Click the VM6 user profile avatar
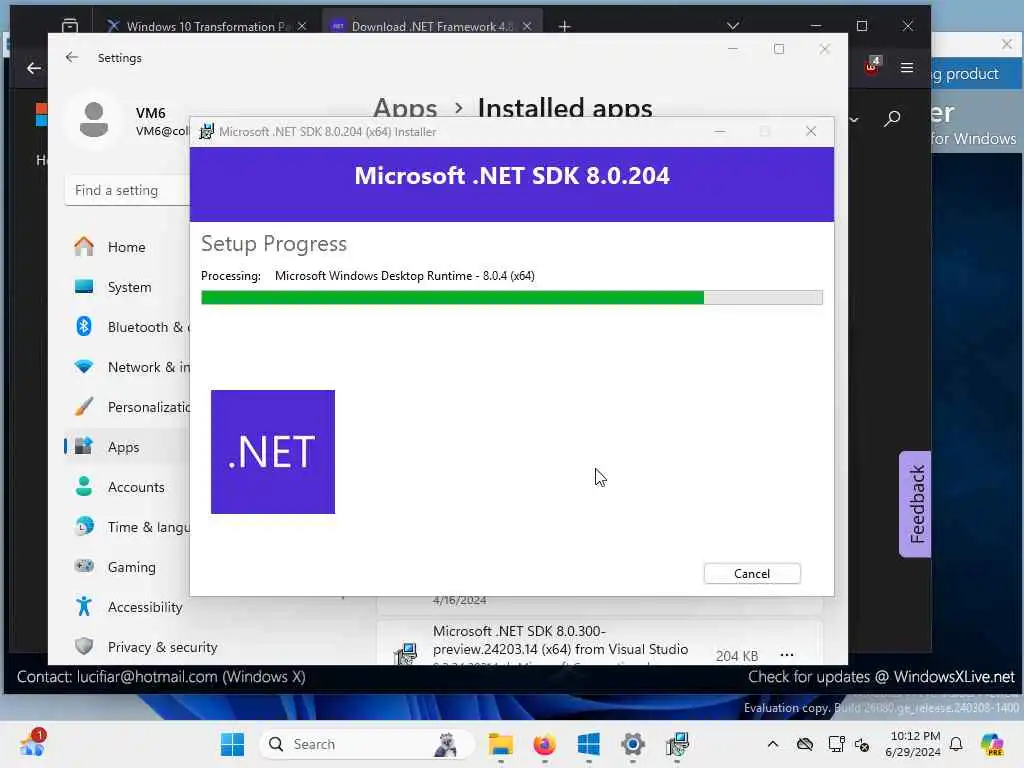Screen dimensions: 1024x768 (x=94, y=120)
